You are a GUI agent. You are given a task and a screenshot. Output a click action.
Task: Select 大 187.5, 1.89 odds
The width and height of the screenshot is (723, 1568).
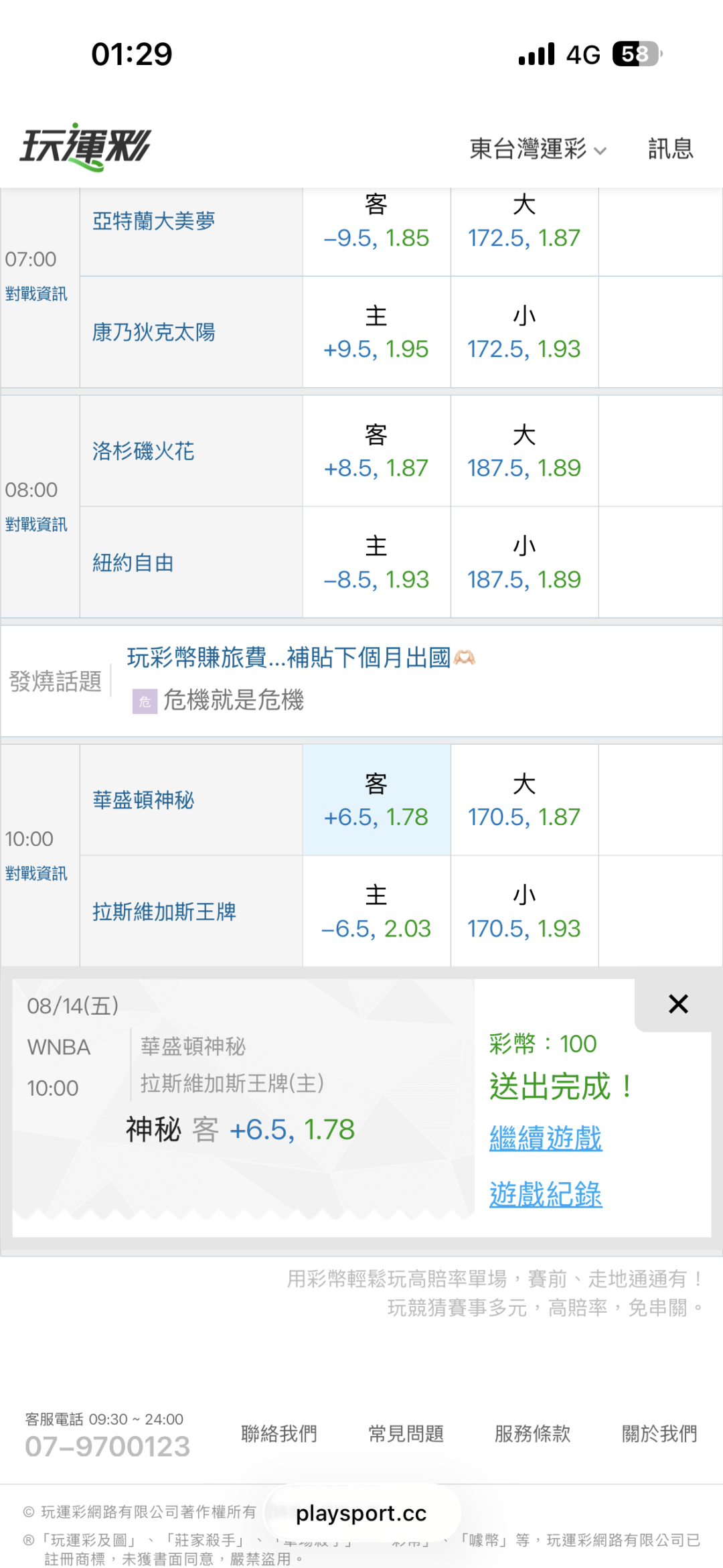524,451
